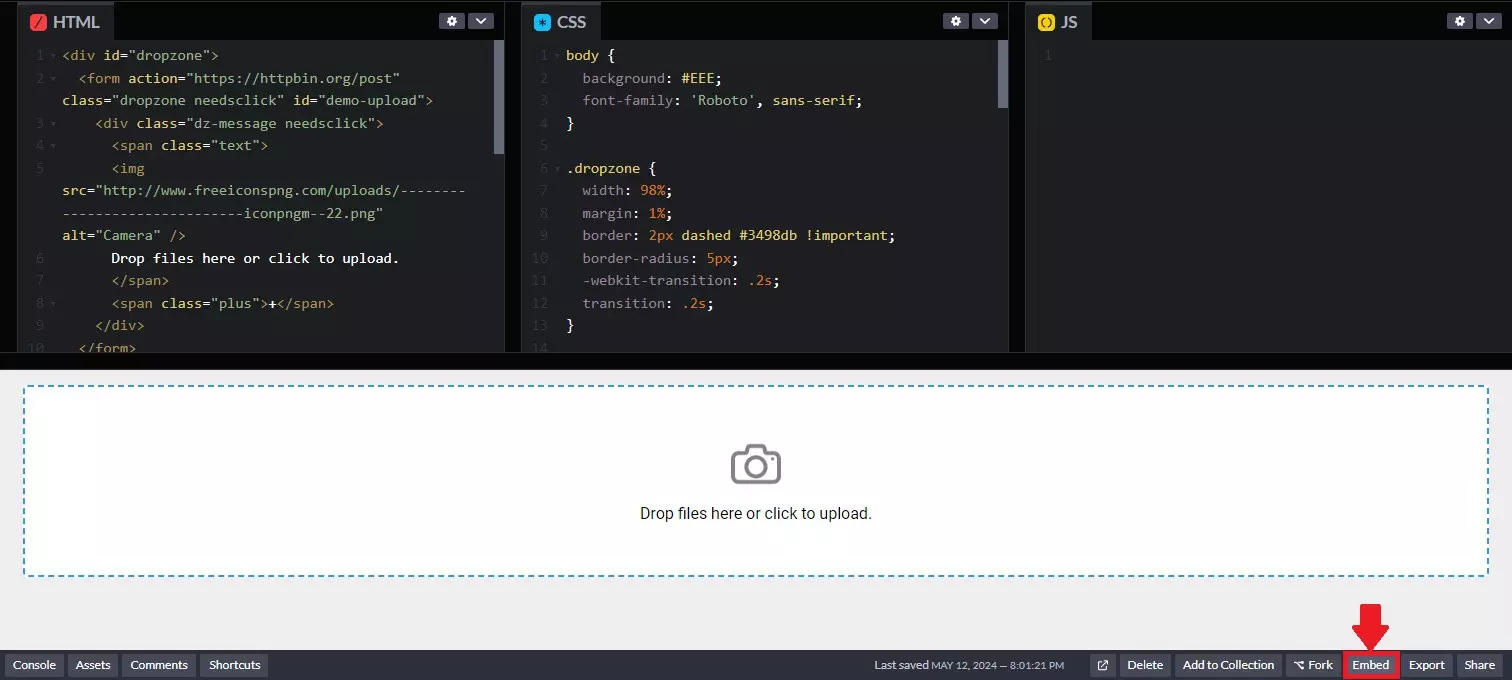Viewport: 1512px width, 680px height.
Task: Add the pen to a Collection
Action: pos(1228,664)
